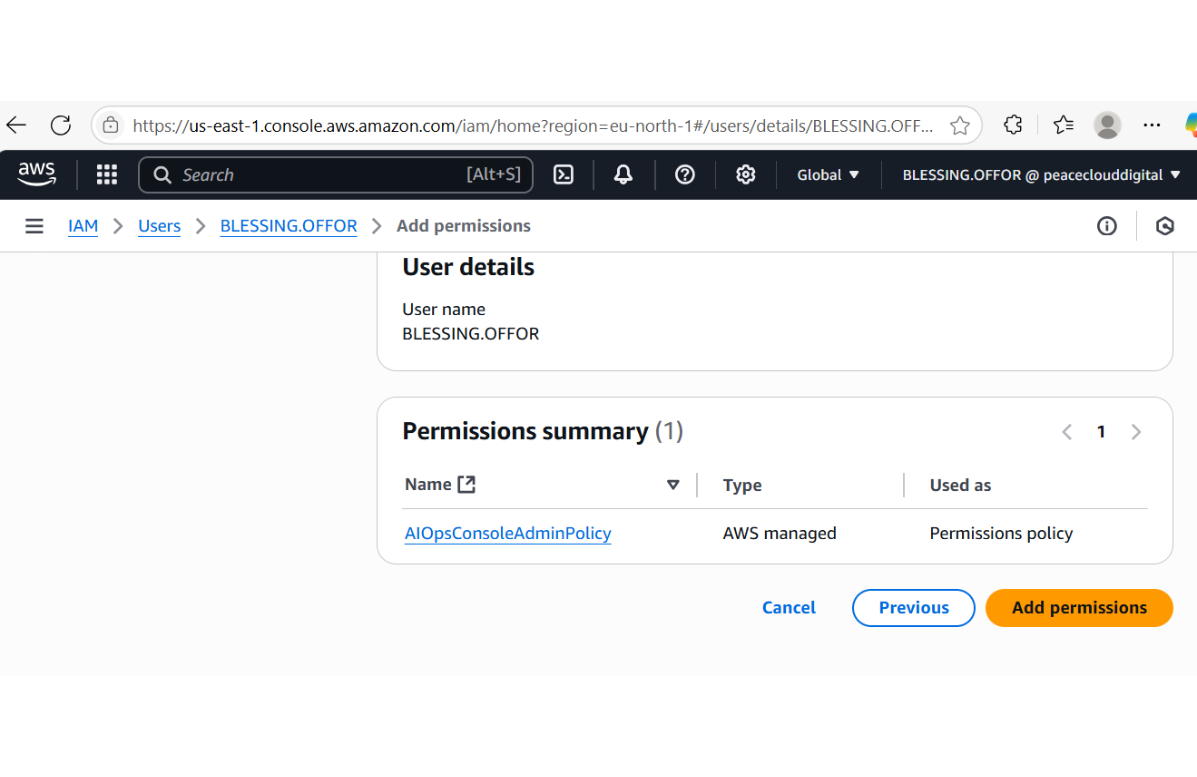The width and height of the screenshot is (1197, 777).
Task: Select the BLESSING.OFFOR user name value
Action: pyautogui.click(x=470, y=334)
